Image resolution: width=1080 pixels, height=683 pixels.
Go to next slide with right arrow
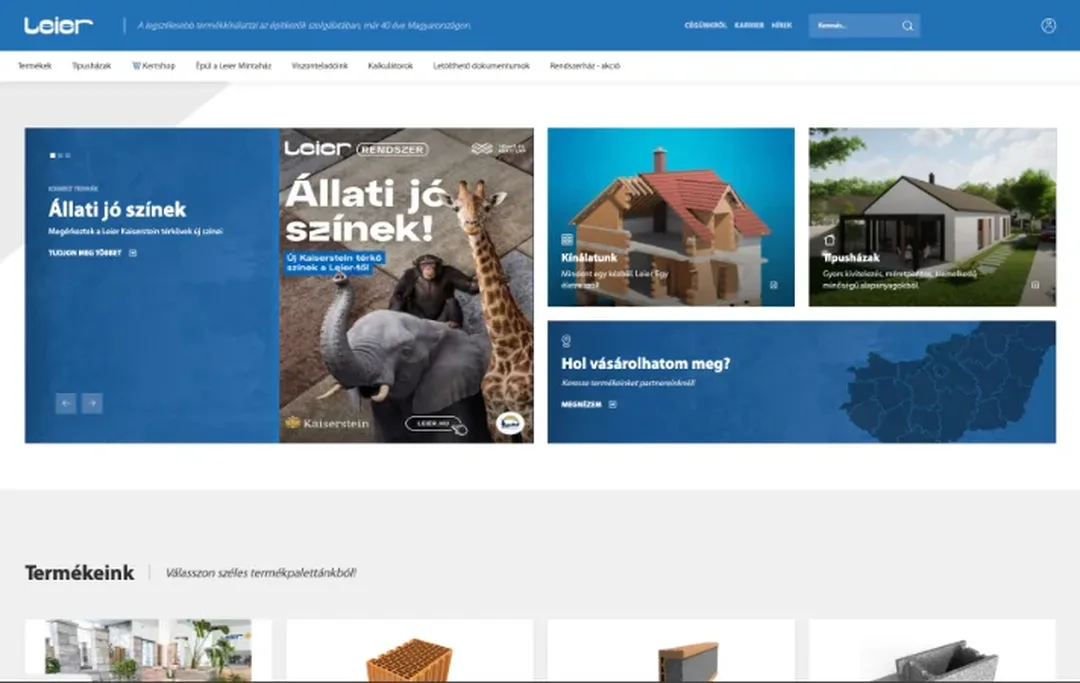click(x=92, y=403)
